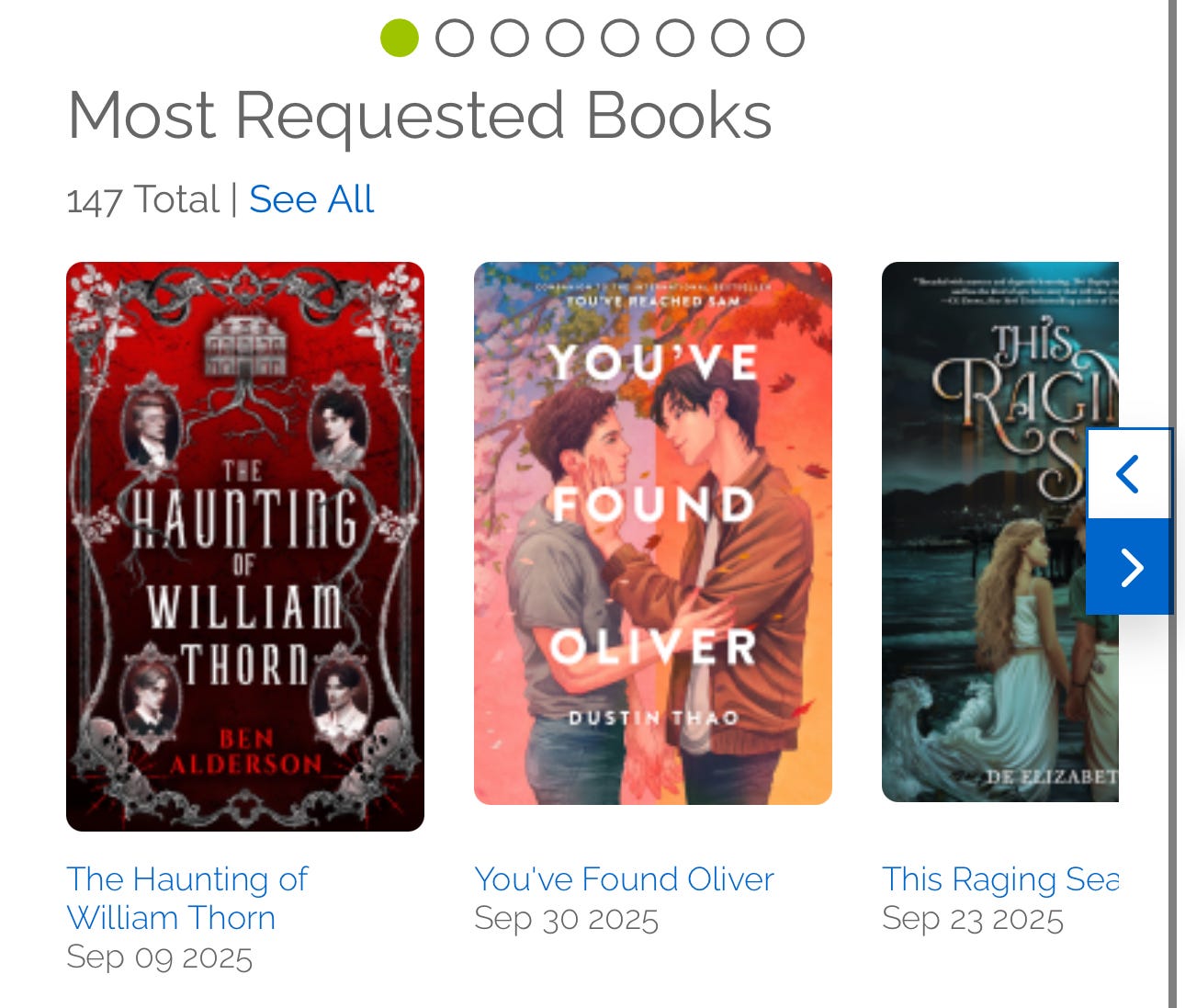Open the This Raging Sea cover image
Screen dimensions: 1185x1008
point(1000,532)
